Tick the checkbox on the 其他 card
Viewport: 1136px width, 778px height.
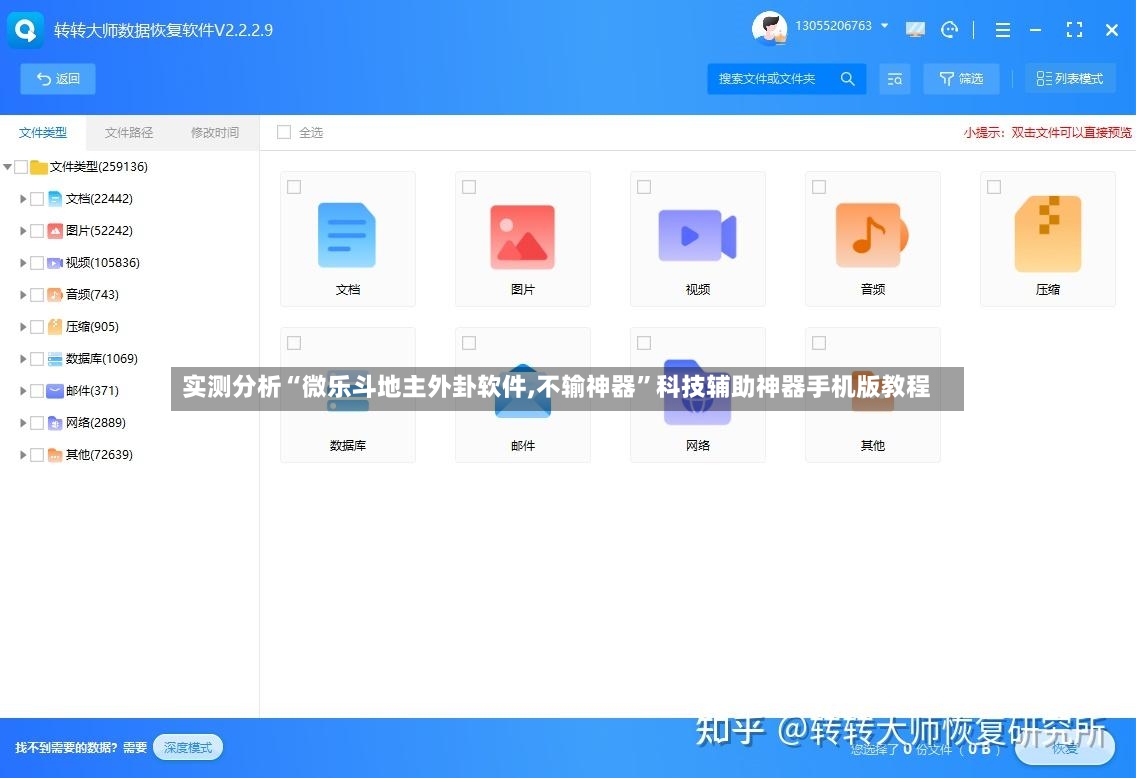coord(819,343)
